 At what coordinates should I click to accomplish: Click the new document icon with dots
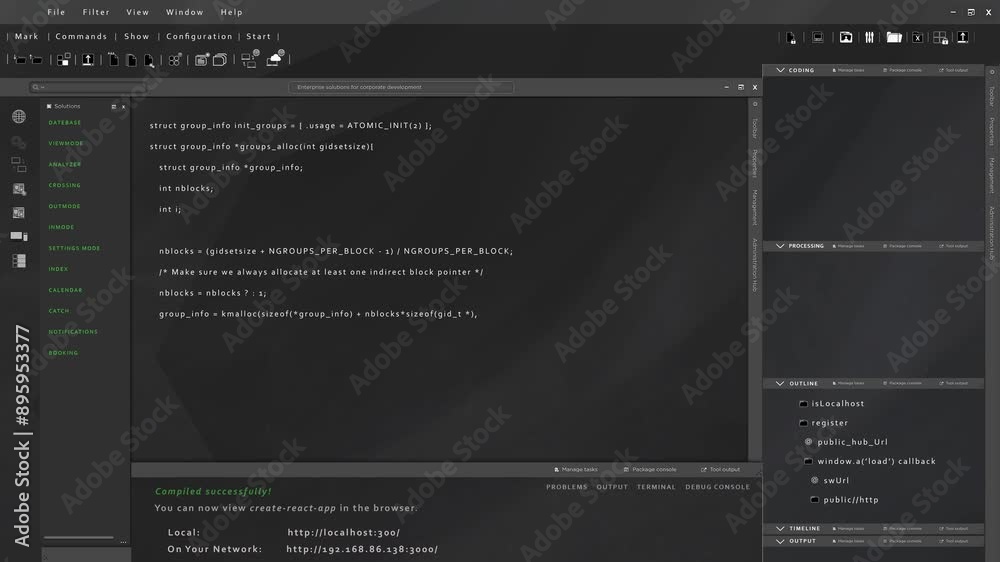[x=113, y=60]
